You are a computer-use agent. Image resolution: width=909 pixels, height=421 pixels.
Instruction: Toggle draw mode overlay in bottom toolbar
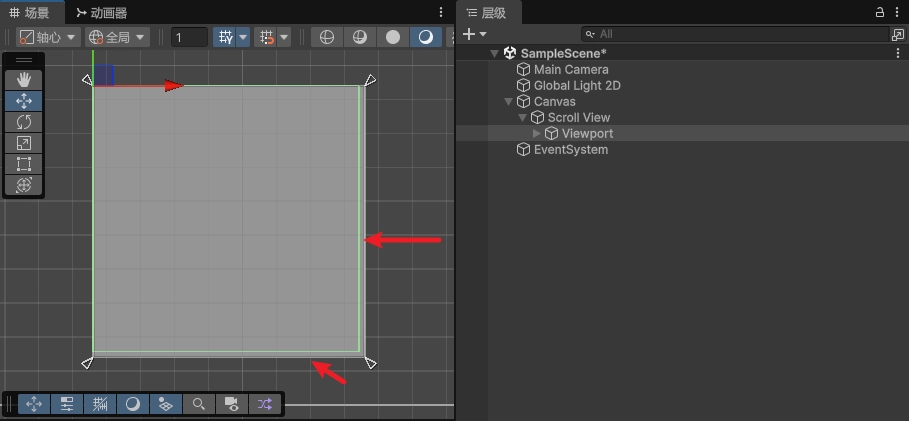[133, 404]
